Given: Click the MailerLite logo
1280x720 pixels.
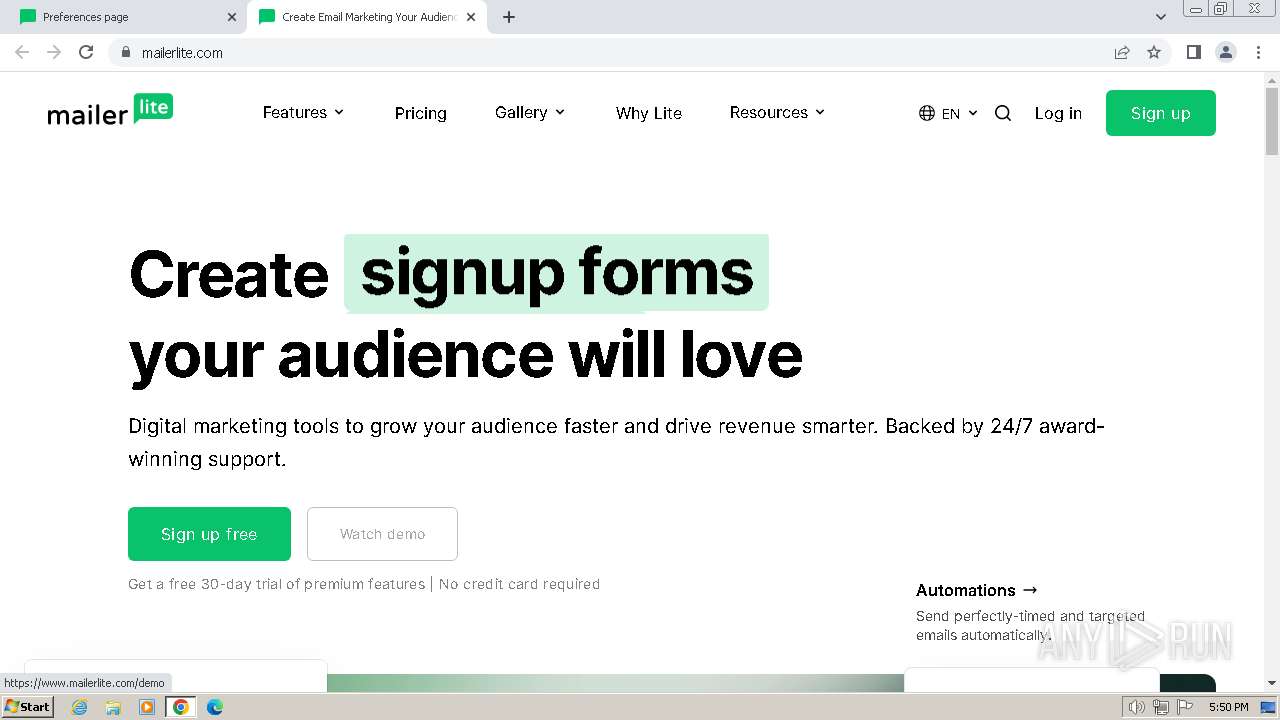Looking at the screenshot, I should (110, 110).
